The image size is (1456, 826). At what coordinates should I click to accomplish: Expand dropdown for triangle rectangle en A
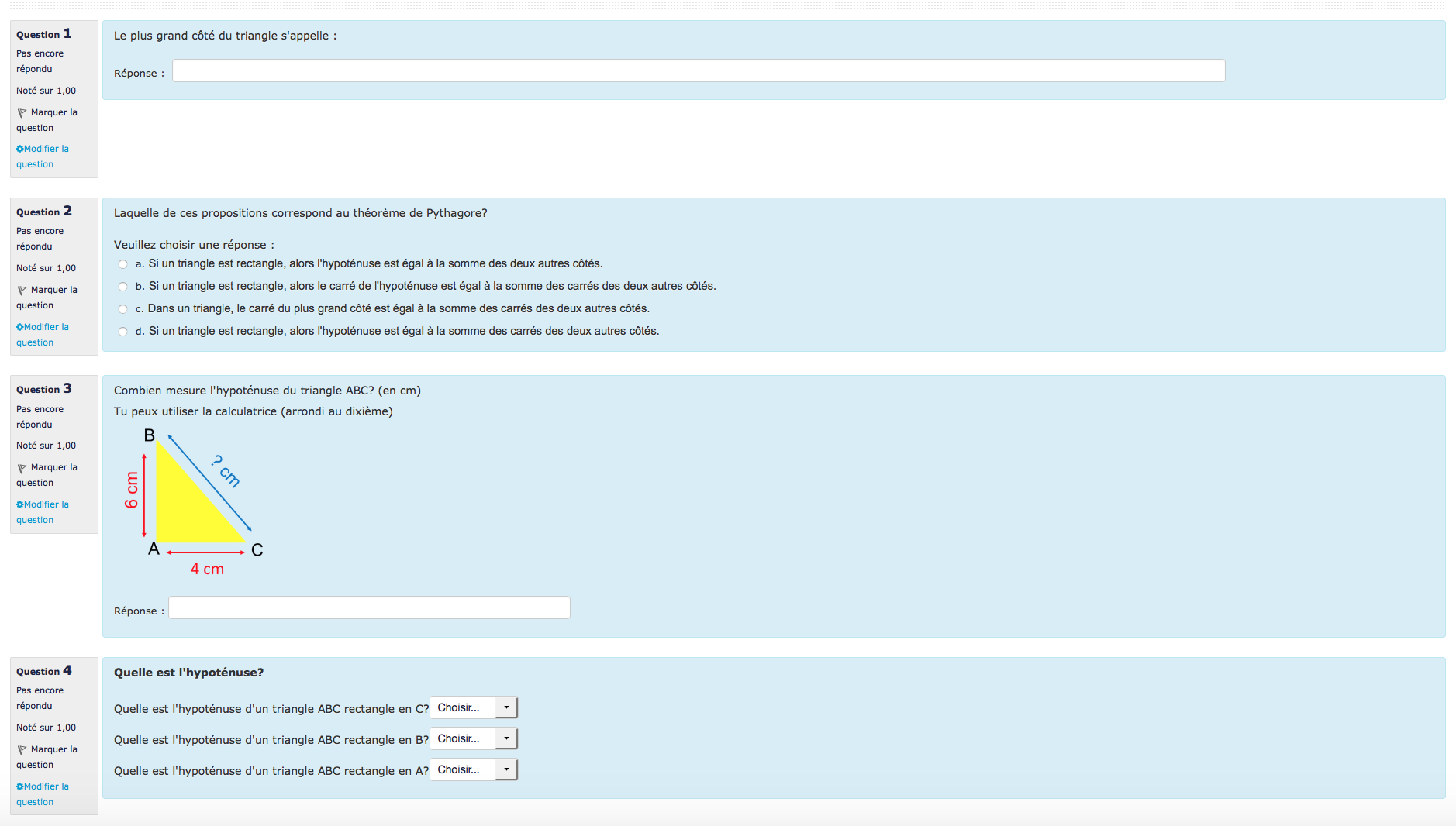pyautogui.click(x=473, y=769)
